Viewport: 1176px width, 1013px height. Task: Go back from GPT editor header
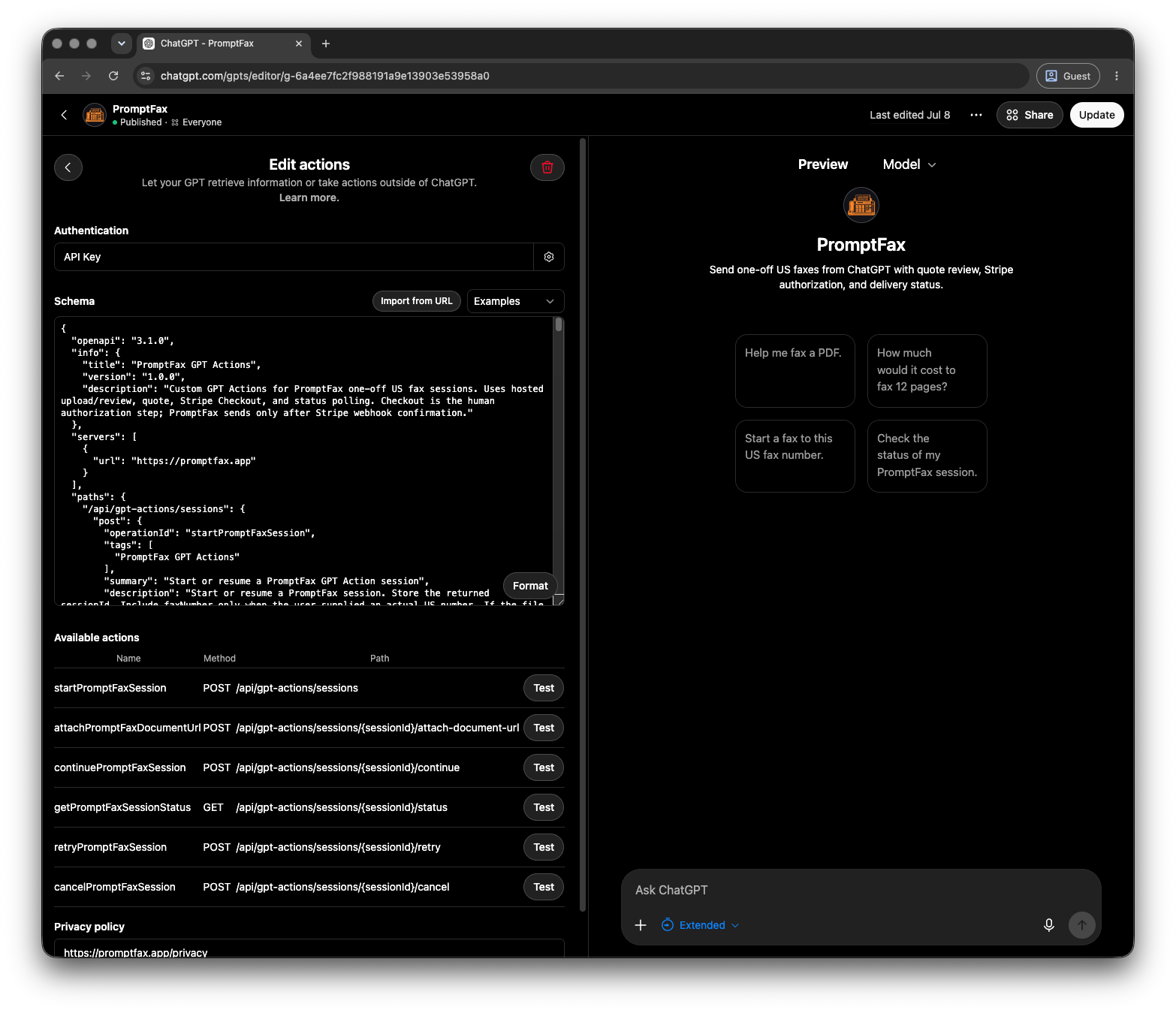64,115
